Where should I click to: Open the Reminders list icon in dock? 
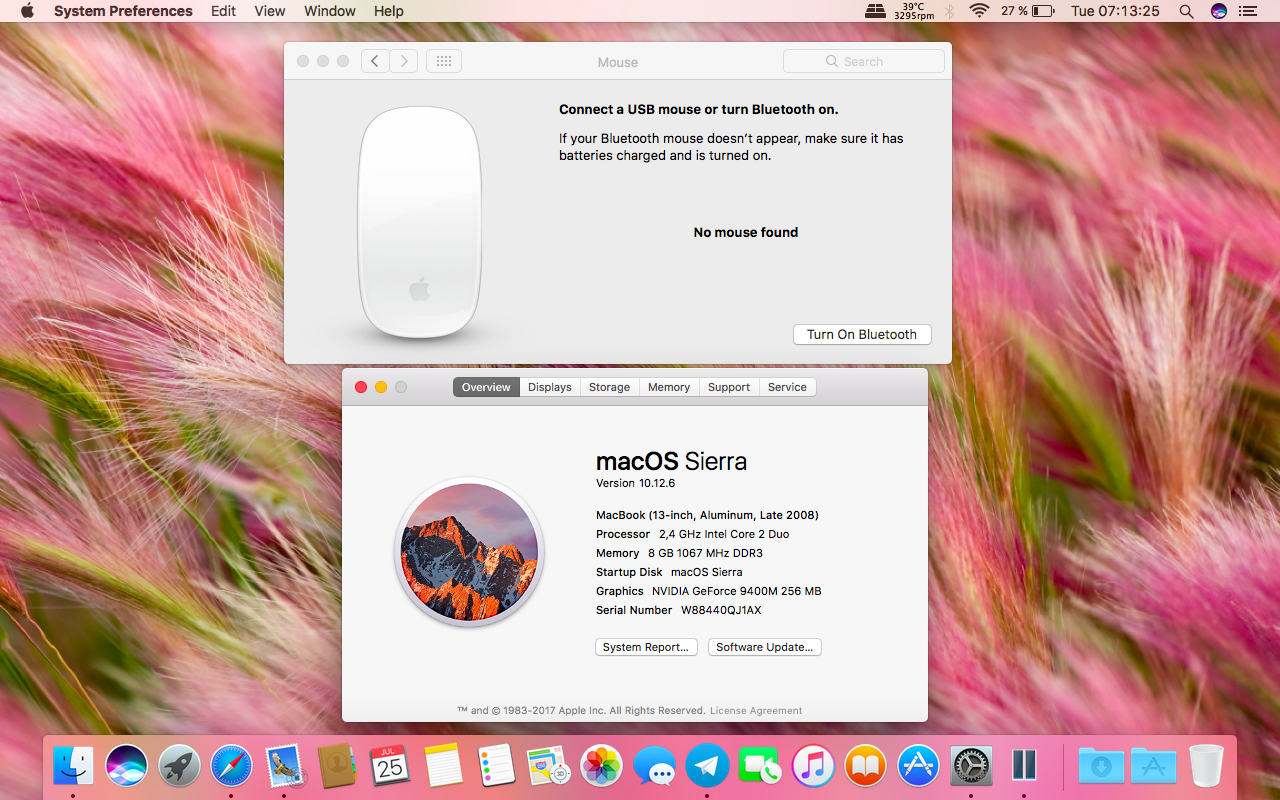pos(496,767)
